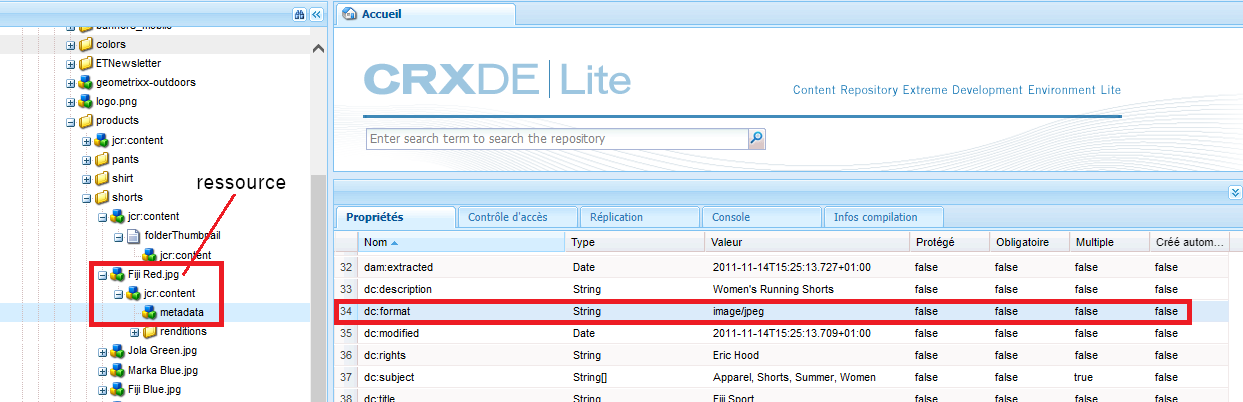Image resolution: width=1243 pixels, height=402 pixels.
Task: Select the dc:rights property name
Action: (x=384, y=356)
